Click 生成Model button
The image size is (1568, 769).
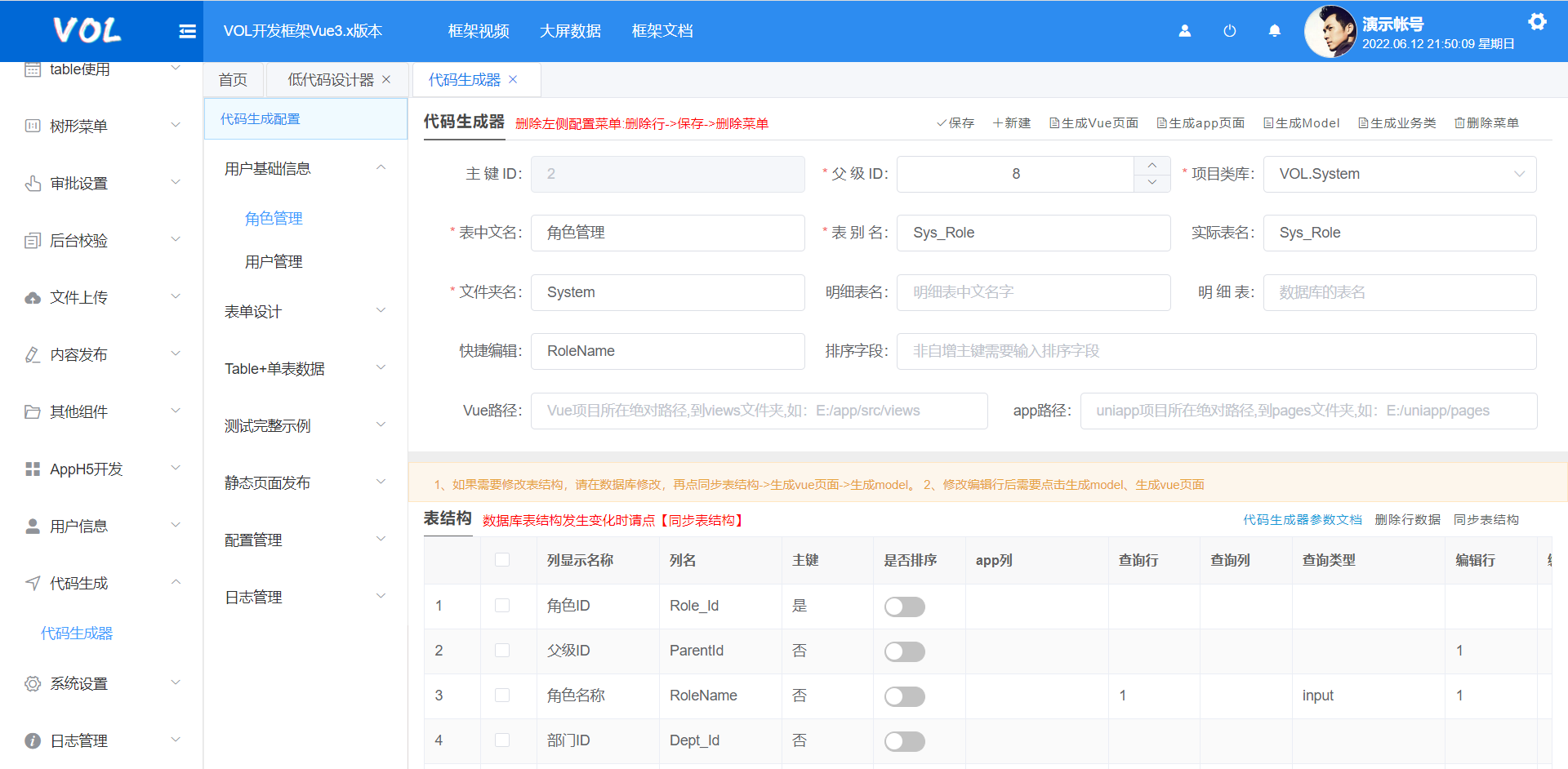tap(1302, 123)
